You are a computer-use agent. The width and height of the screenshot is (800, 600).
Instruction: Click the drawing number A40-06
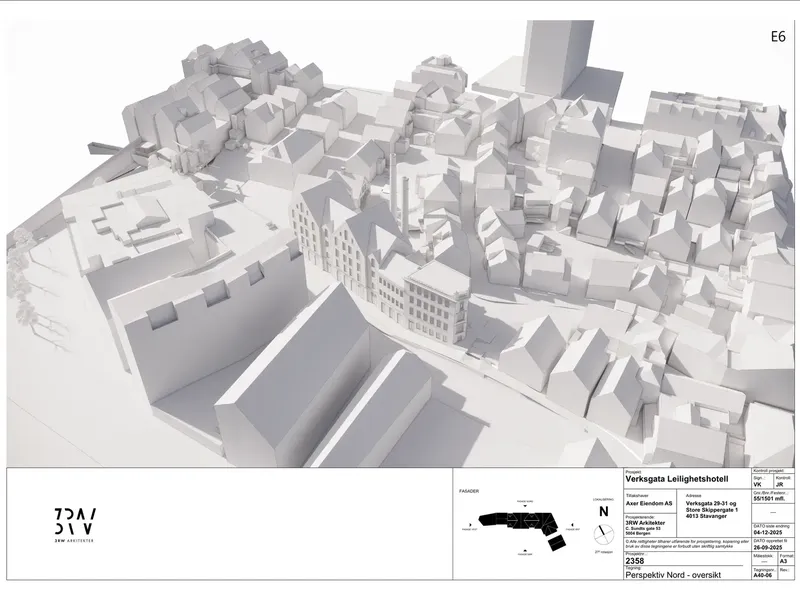coord(762,575)
